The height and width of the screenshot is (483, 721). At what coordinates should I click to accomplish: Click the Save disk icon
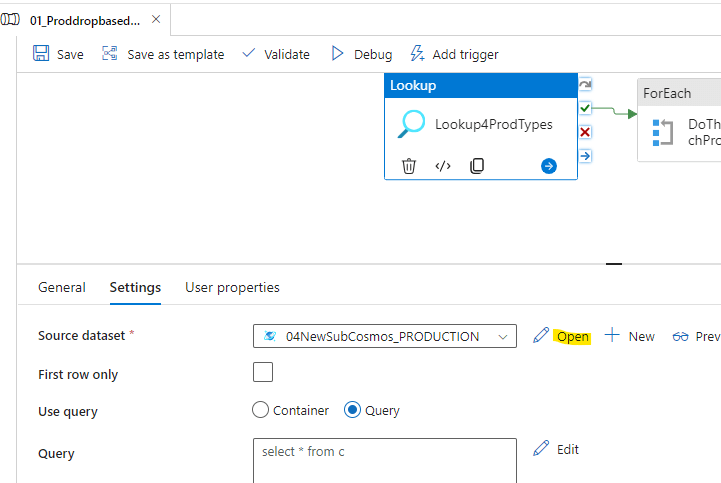[41, 54]
